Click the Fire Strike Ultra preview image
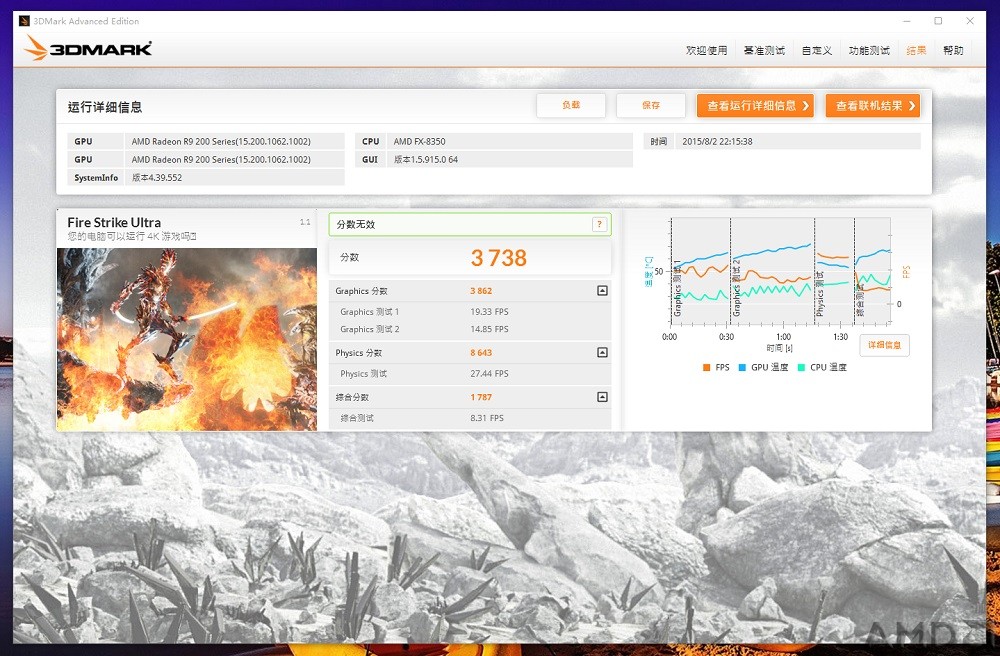This screenshot has width=1000, height=656. point(187,339)
